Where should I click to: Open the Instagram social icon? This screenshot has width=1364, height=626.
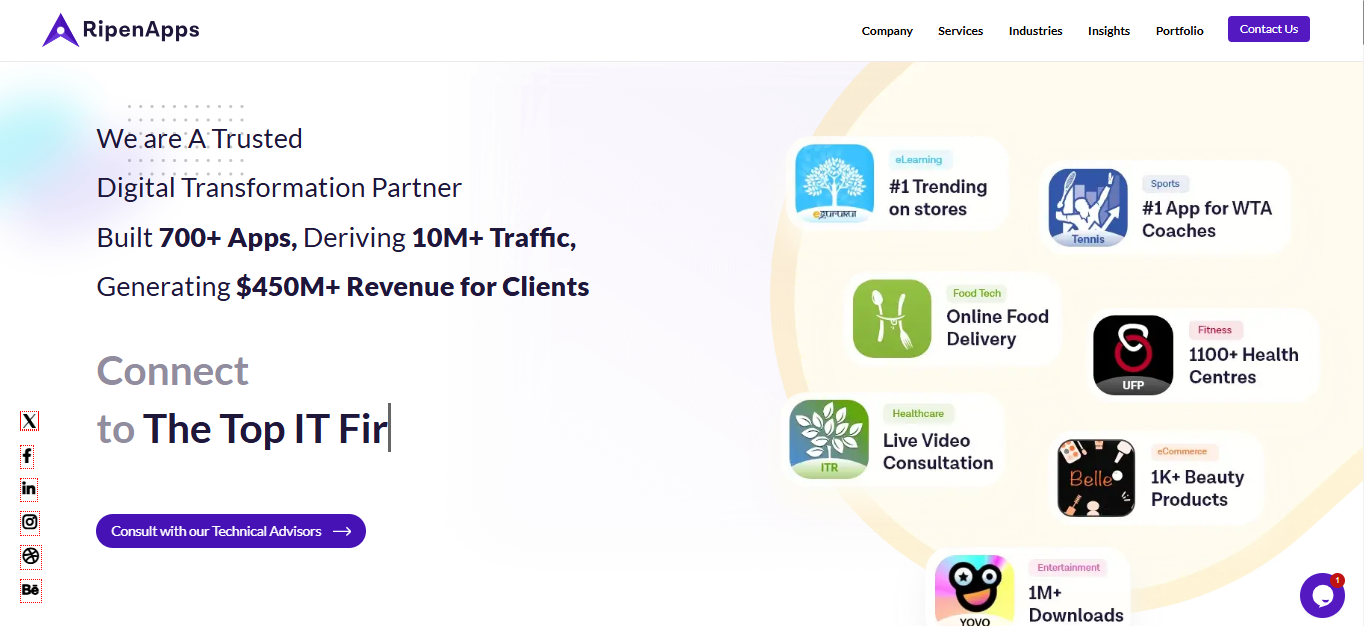(30, 522)
